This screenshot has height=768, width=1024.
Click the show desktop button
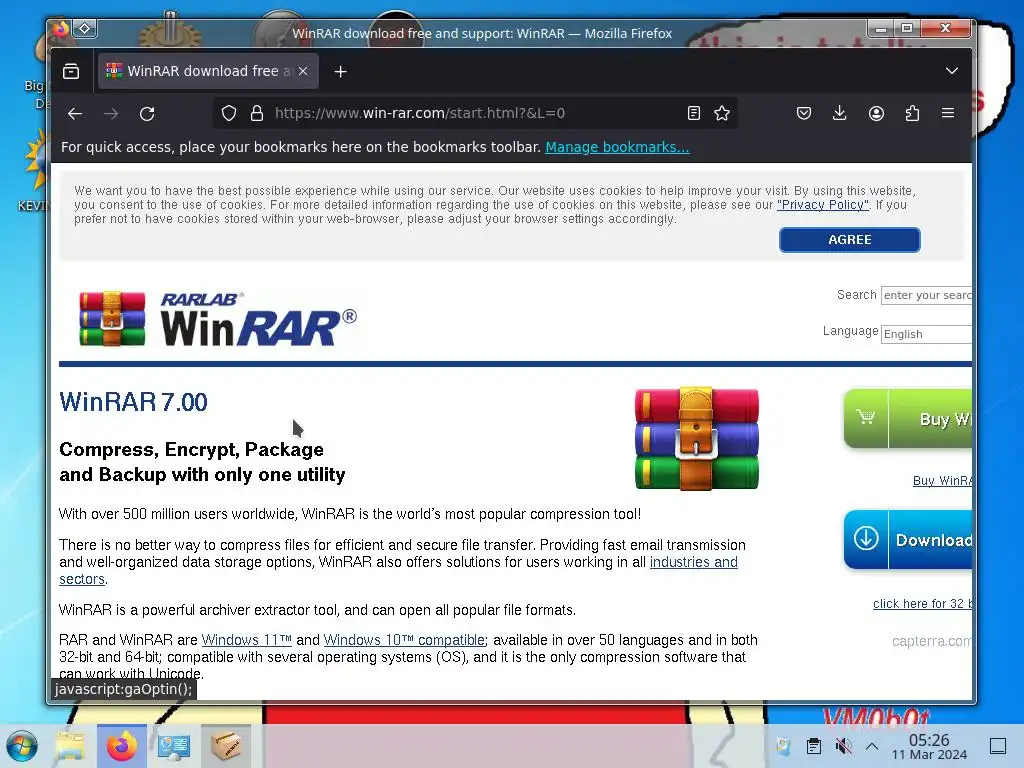pos(998,746)
